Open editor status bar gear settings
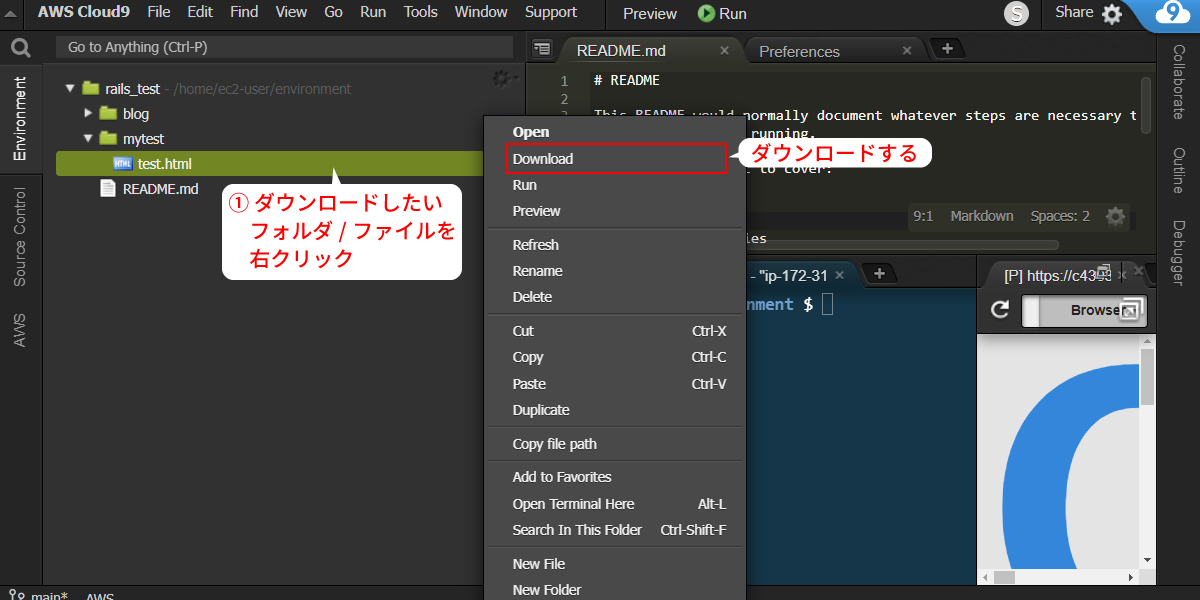 (1115, 216)
